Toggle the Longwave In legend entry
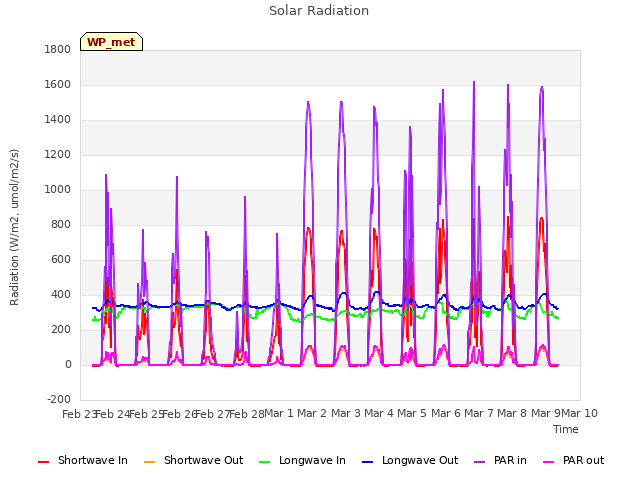The image size is (640, 480). [302, 460]
